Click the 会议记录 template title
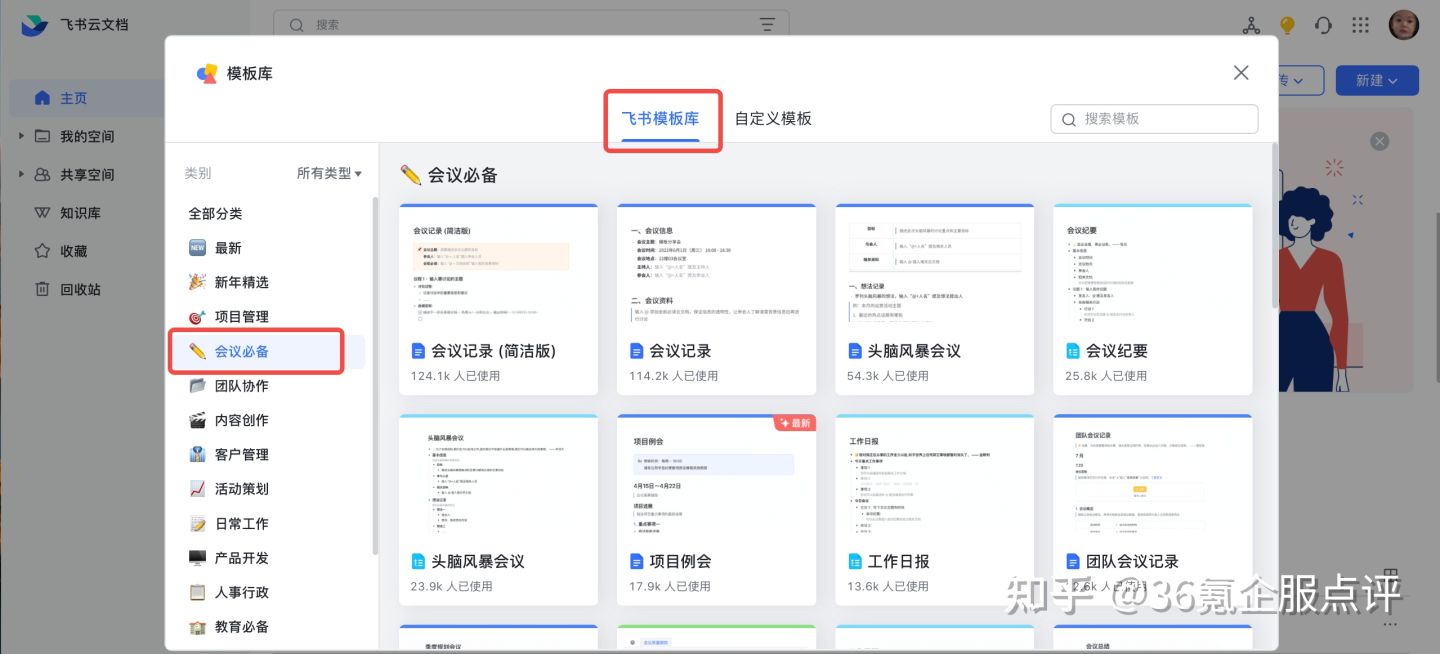 [x=680, y=351]
